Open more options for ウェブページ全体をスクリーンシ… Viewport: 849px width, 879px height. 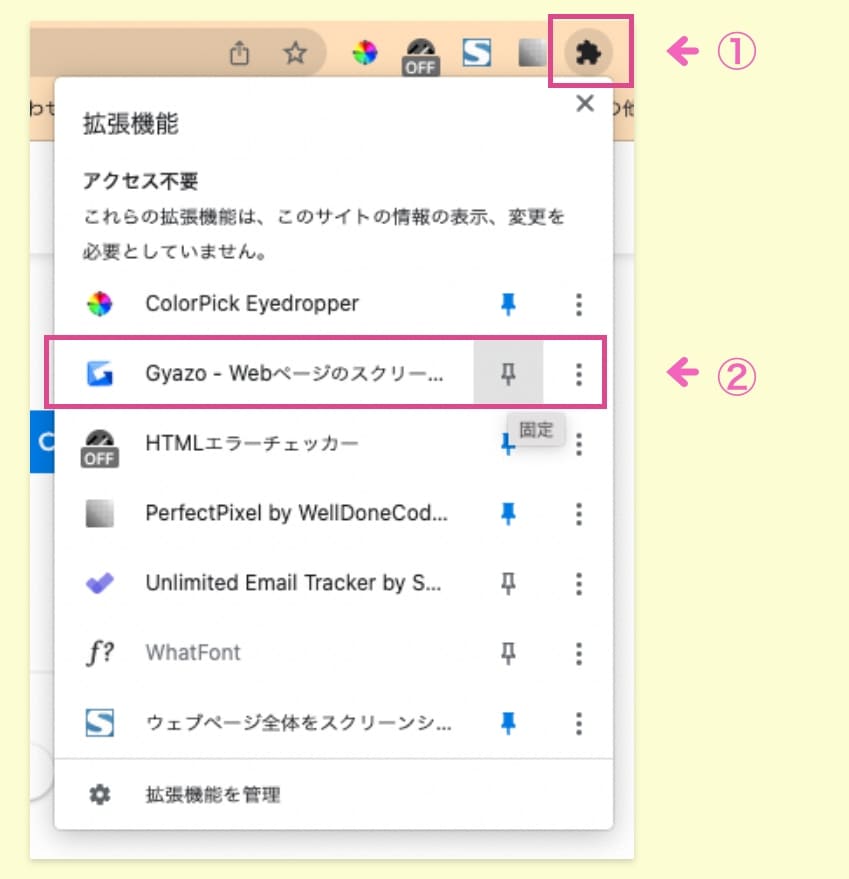coord(579,723)
